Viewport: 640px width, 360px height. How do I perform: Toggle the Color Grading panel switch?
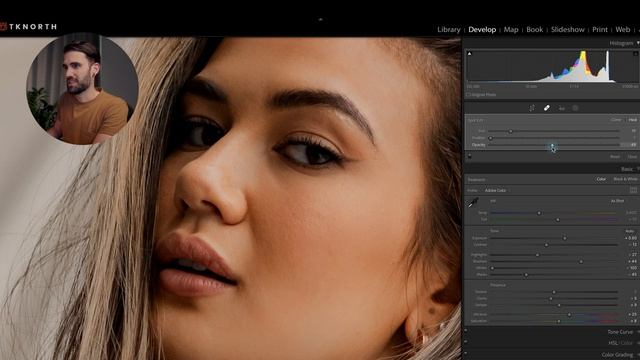tap(466, 354)
